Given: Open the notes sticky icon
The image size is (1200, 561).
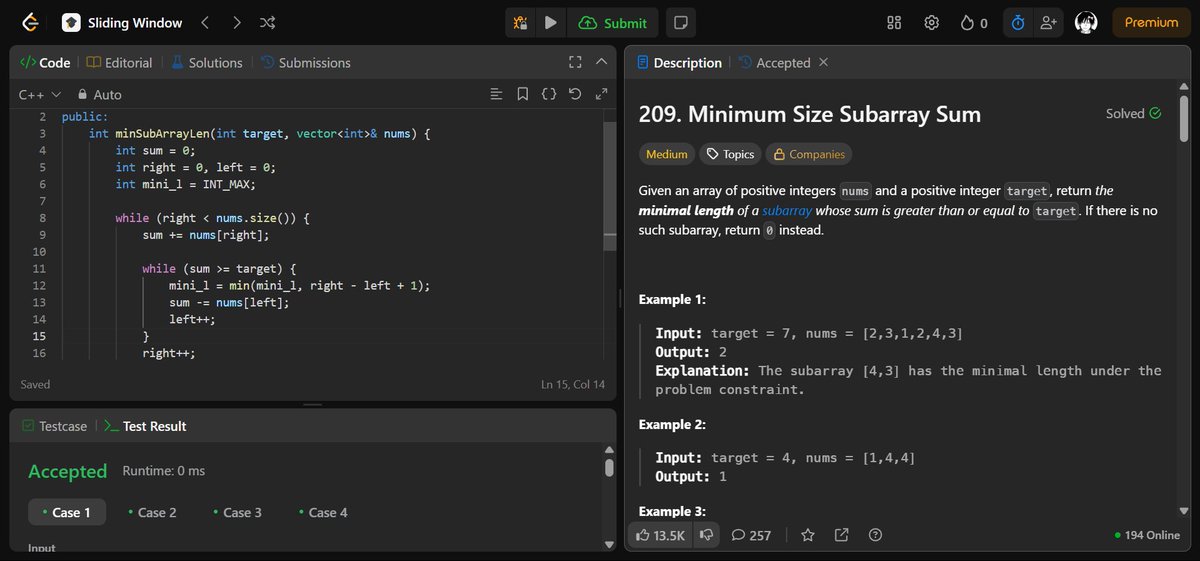Looking at the screenshot, I should click(680, 22).
